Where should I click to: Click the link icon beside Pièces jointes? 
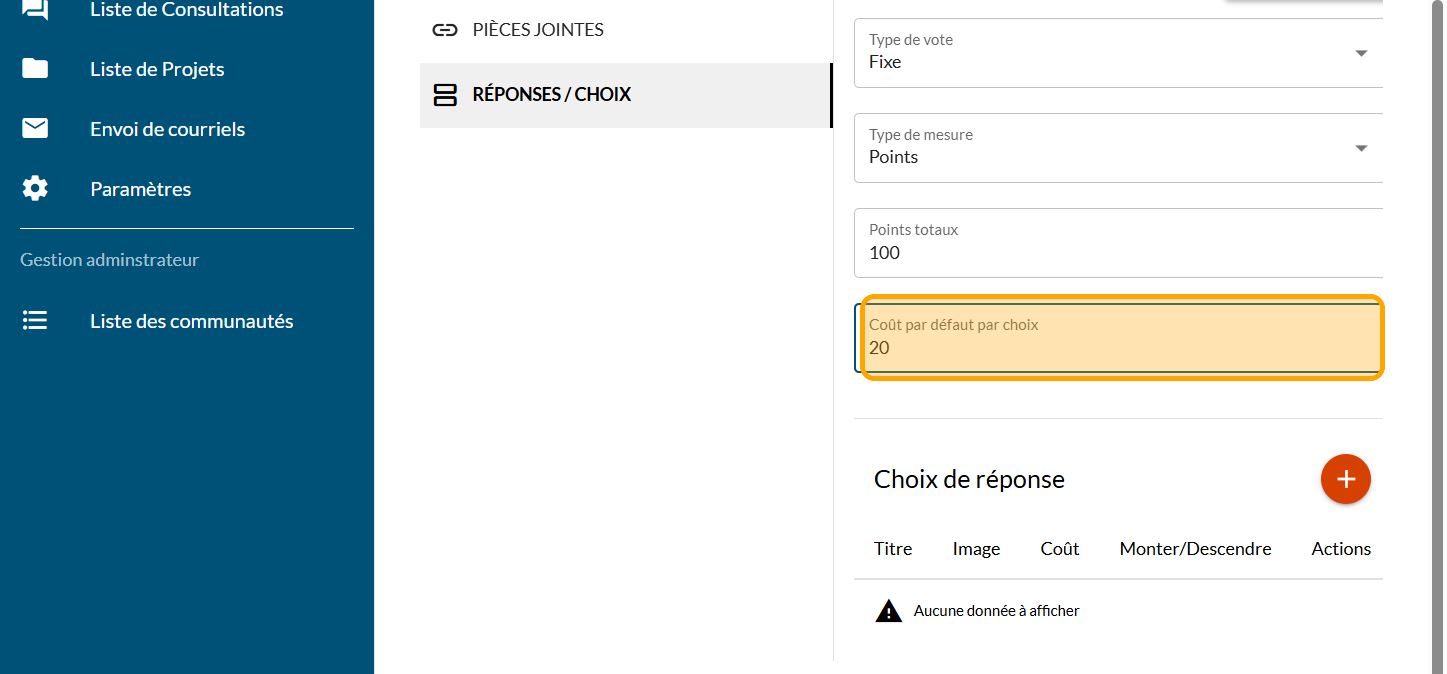[x=444, y=30]
